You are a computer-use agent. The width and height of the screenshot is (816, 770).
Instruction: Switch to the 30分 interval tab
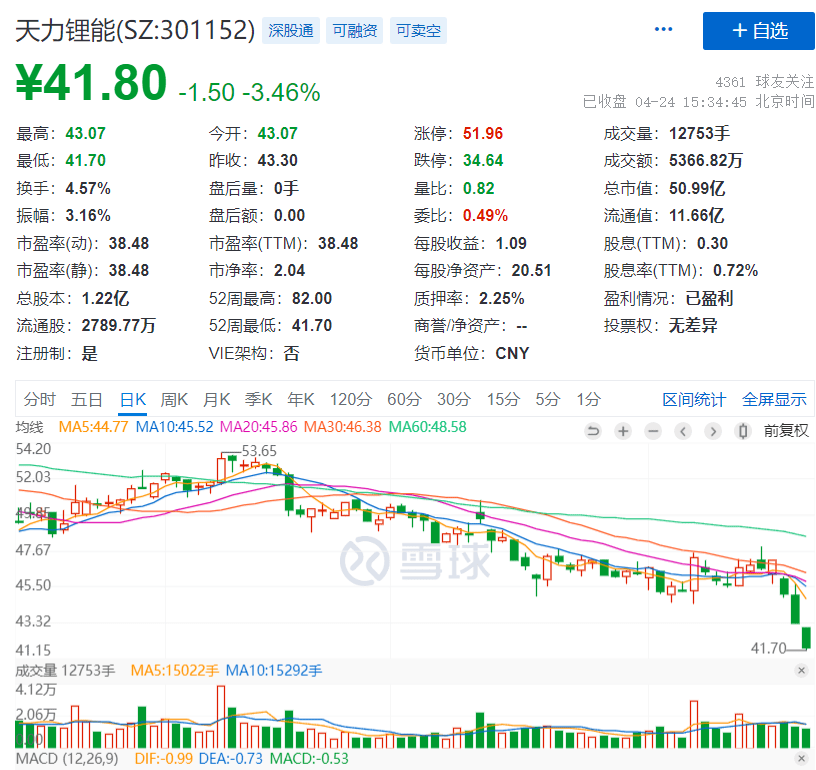click(454, 400)
